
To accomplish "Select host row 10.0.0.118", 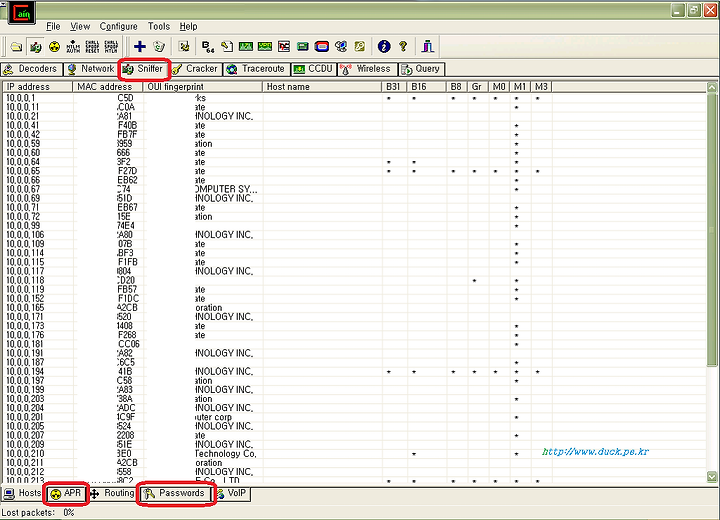I will click(x=354, y=280).
